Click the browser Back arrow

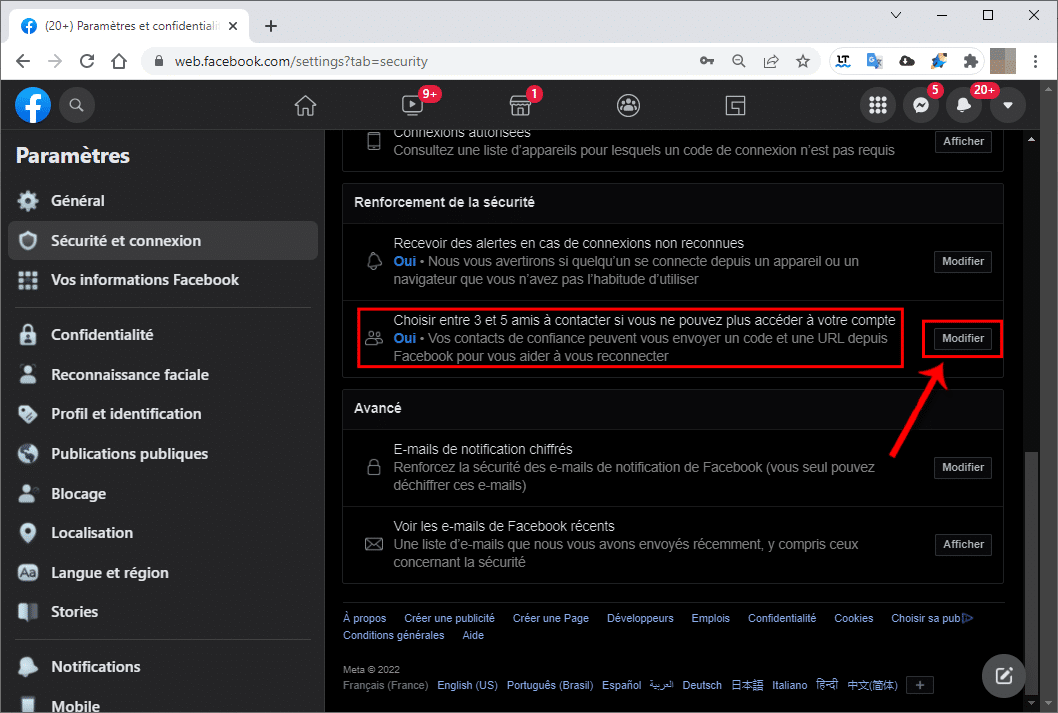[23, 61]
